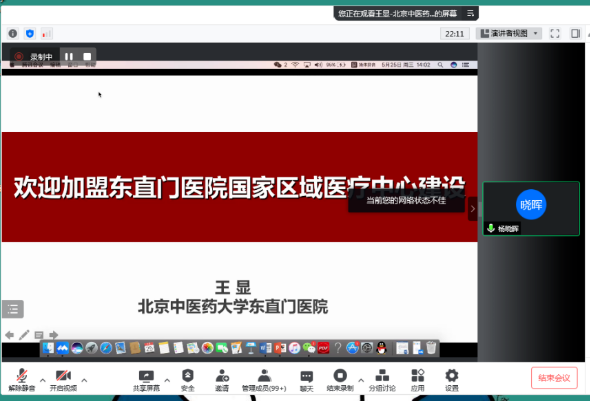This screenshot has width=590, height=402.
Task: Open the 共享屏幕 share screen icon
Action: pyautogui.click(x=146, y=380)
